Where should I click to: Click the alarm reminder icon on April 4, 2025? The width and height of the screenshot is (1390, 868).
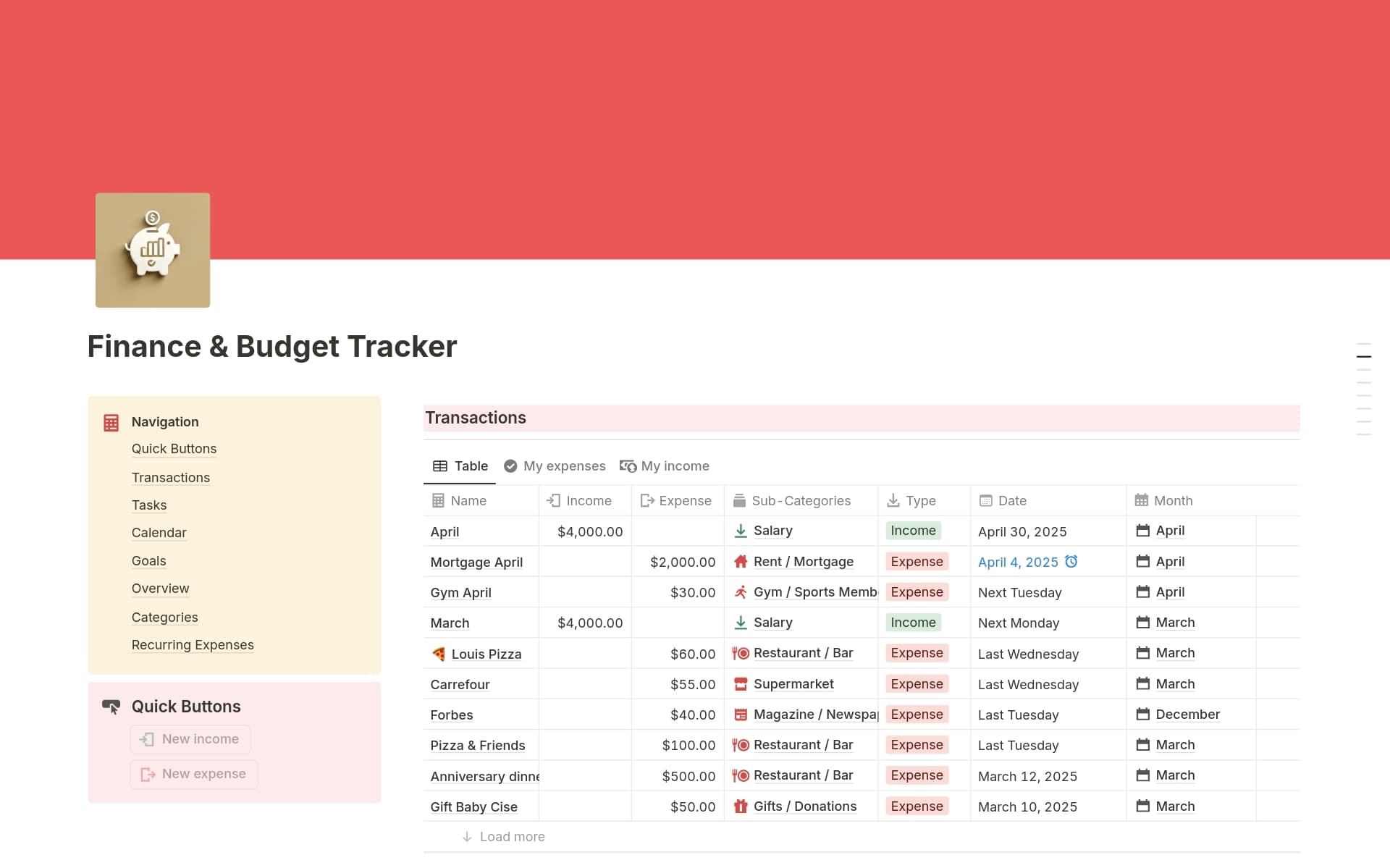(1073, 561)
